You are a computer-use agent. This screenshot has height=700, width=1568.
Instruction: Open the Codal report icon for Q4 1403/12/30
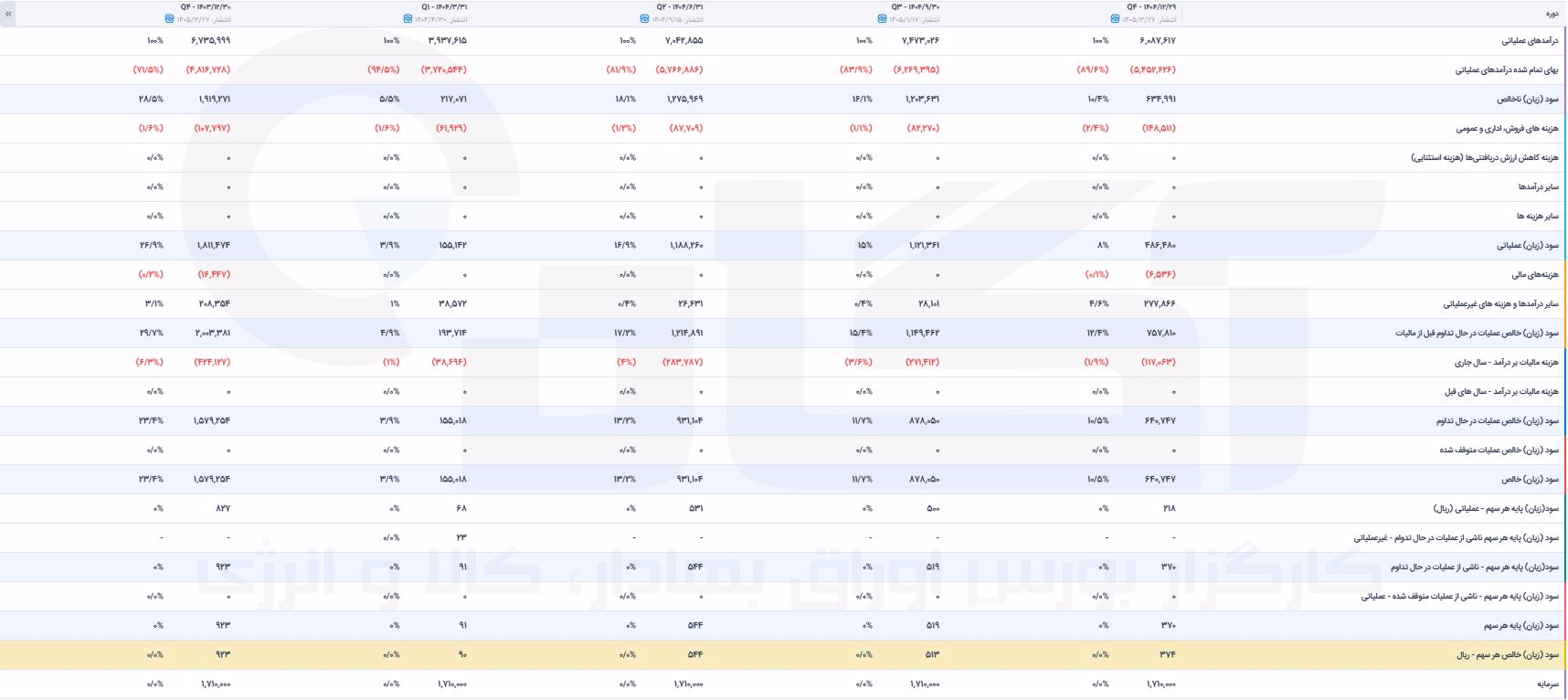point(170,18)
